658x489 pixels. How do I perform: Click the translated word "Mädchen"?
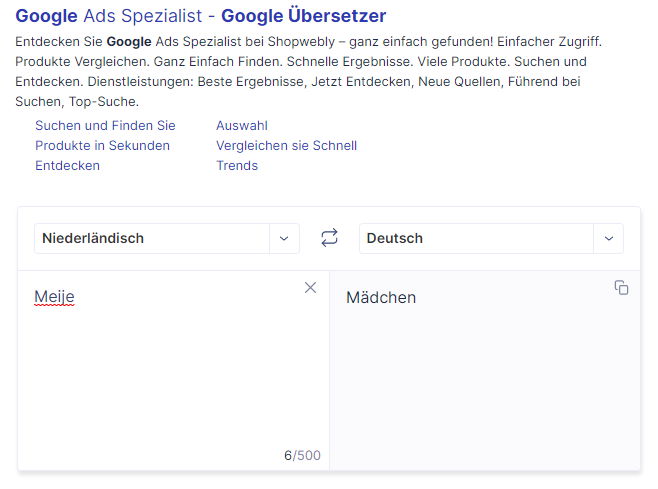coord(381,298)
